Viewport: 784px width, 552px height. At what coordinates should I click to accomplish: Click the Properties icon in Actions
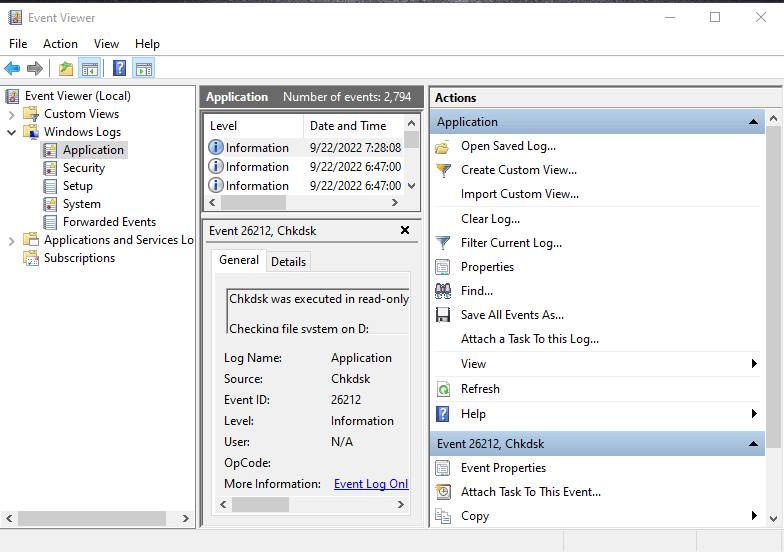pos(442,267)
